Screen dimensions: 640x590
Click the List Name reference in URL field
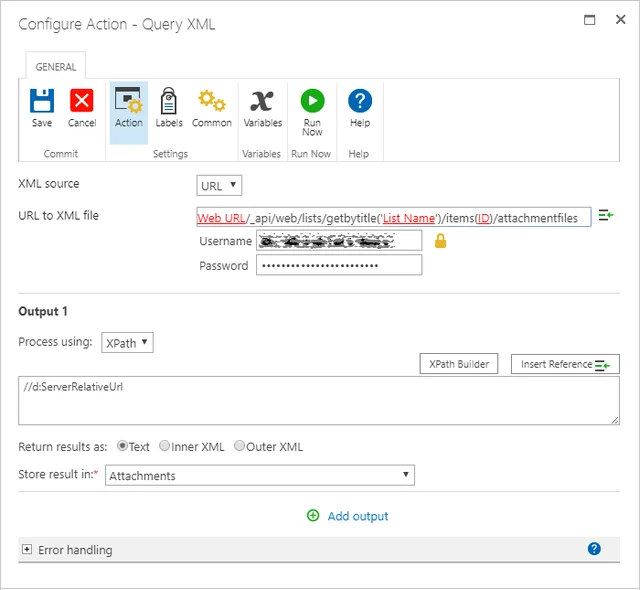[x=409, y=218]
